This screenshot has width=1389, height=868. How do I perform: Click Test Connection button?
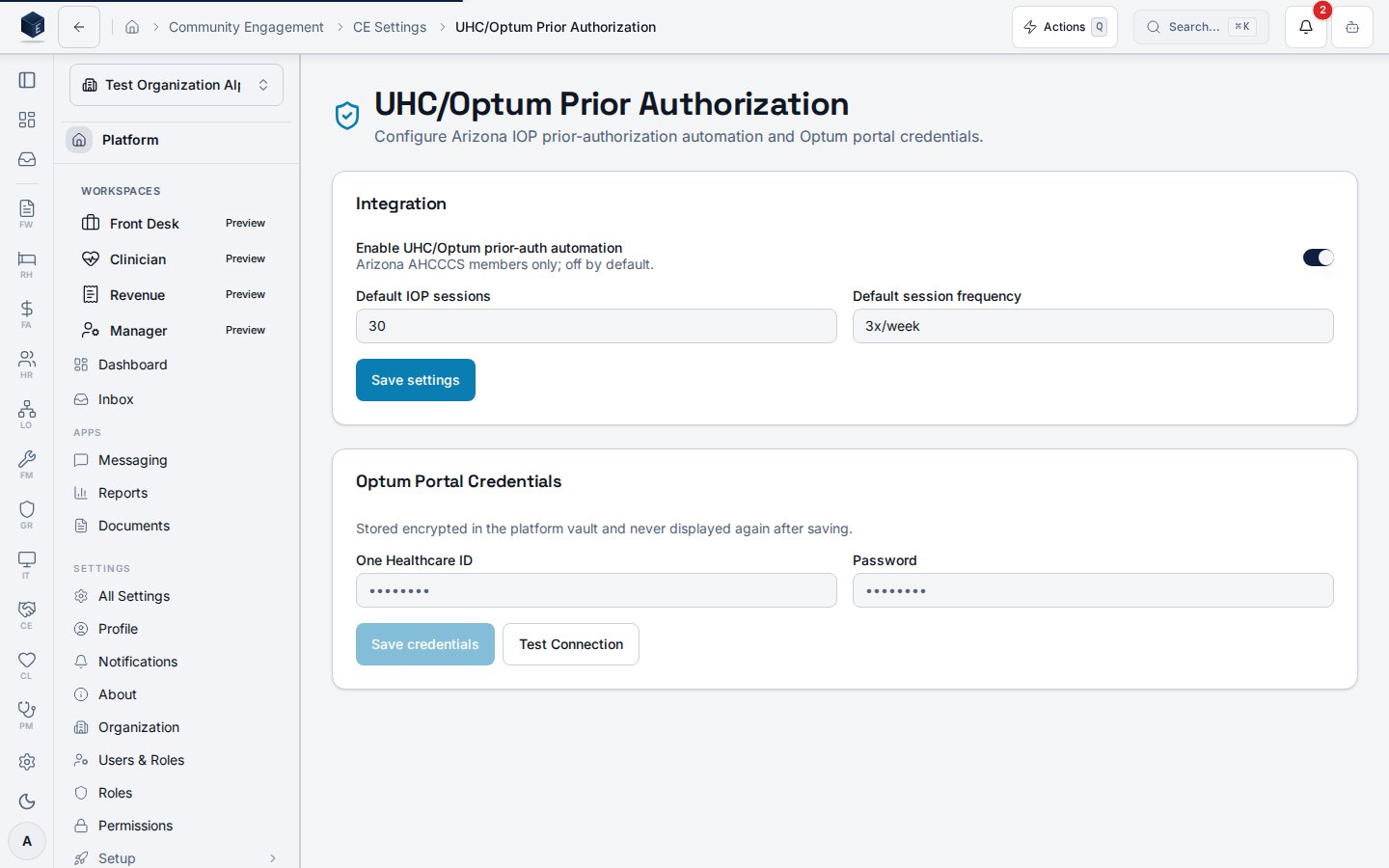pos(571,644)
